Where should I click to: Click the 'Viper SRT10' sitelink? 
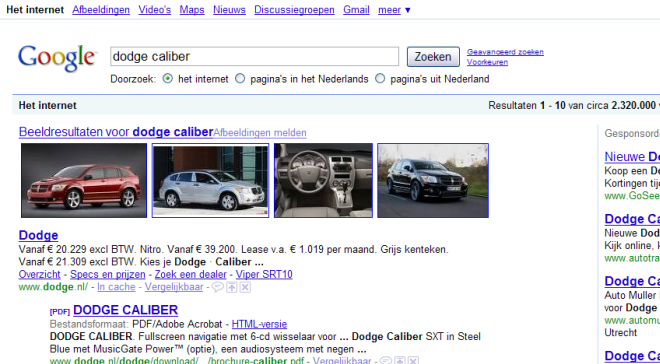click(264, 275)
